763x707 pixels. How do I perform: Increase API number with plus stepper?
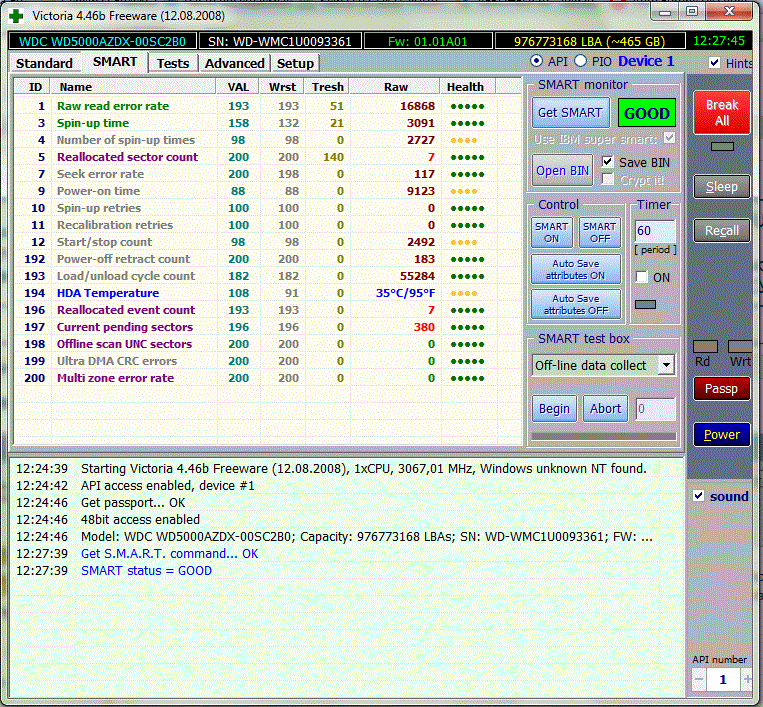click(747, 679)
